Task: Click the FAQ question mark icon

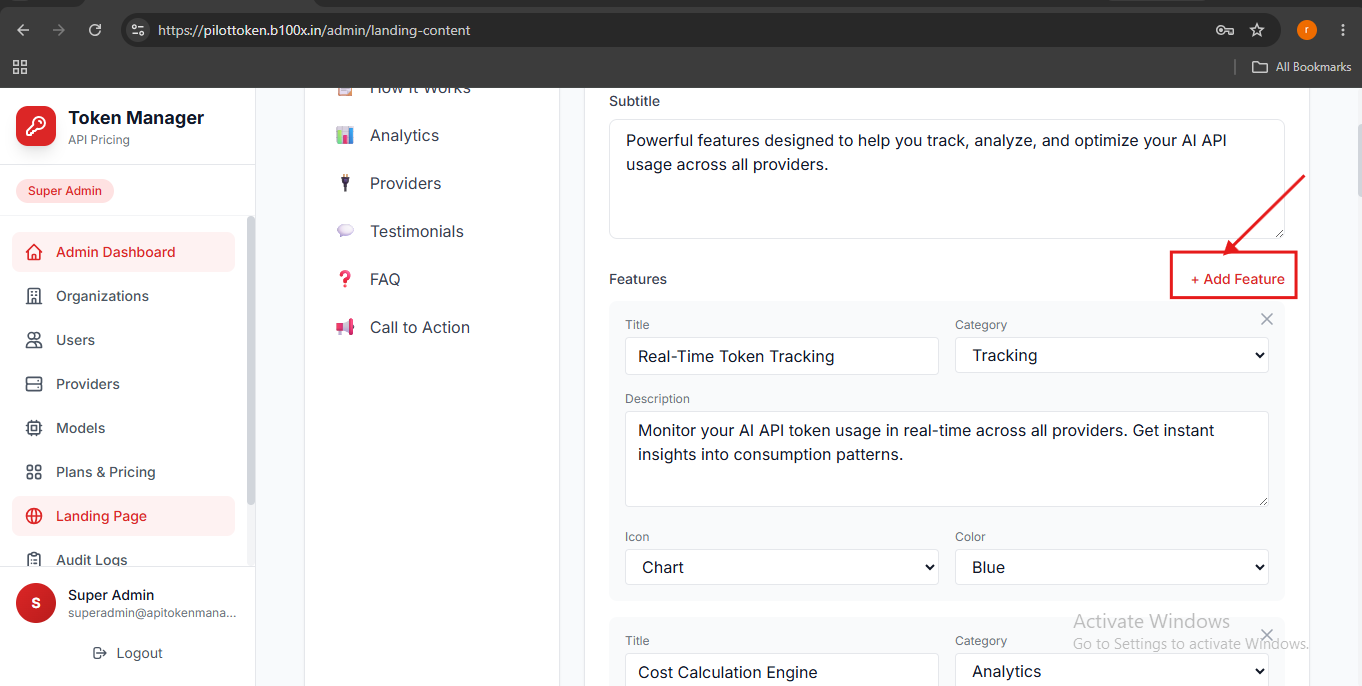Action: tap(345, 279)
